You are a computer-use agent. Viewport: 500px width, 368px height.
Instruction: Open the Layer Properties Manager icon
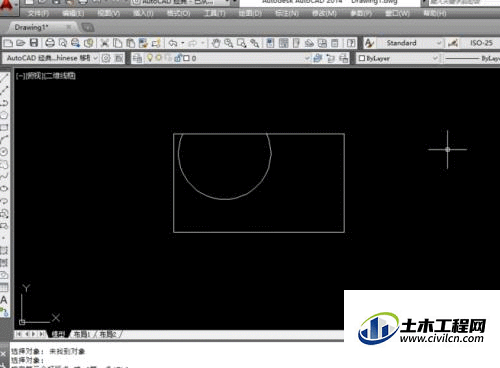[x=137, y=58]
